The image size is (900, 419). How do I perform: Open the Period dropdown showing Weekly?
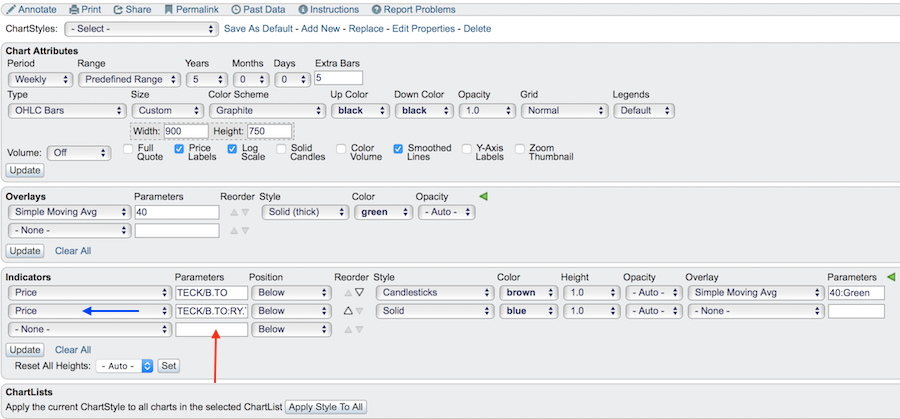[x=40, y=79]
